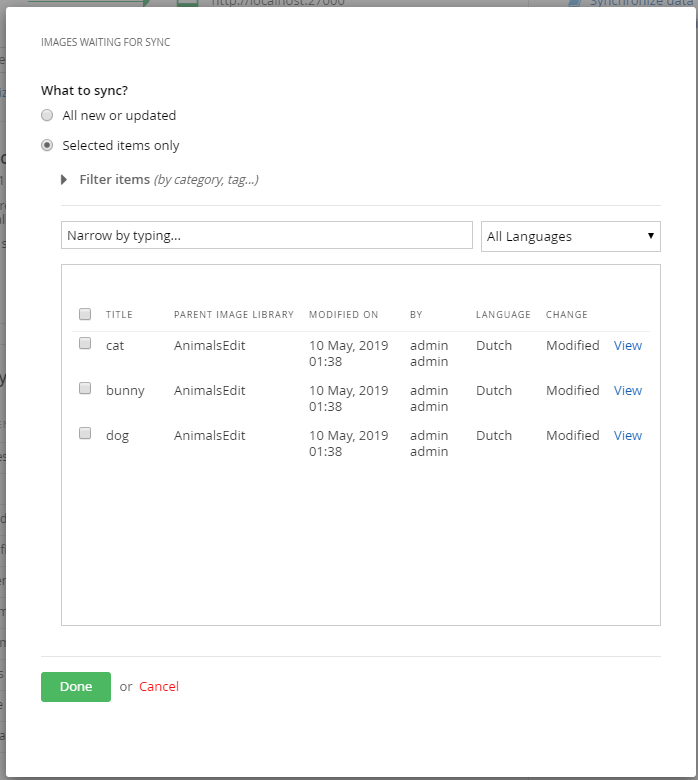This screenshot has height=780, width=698.
Task: Click "admin admin" in the cat row
Action: click(429, 353)
